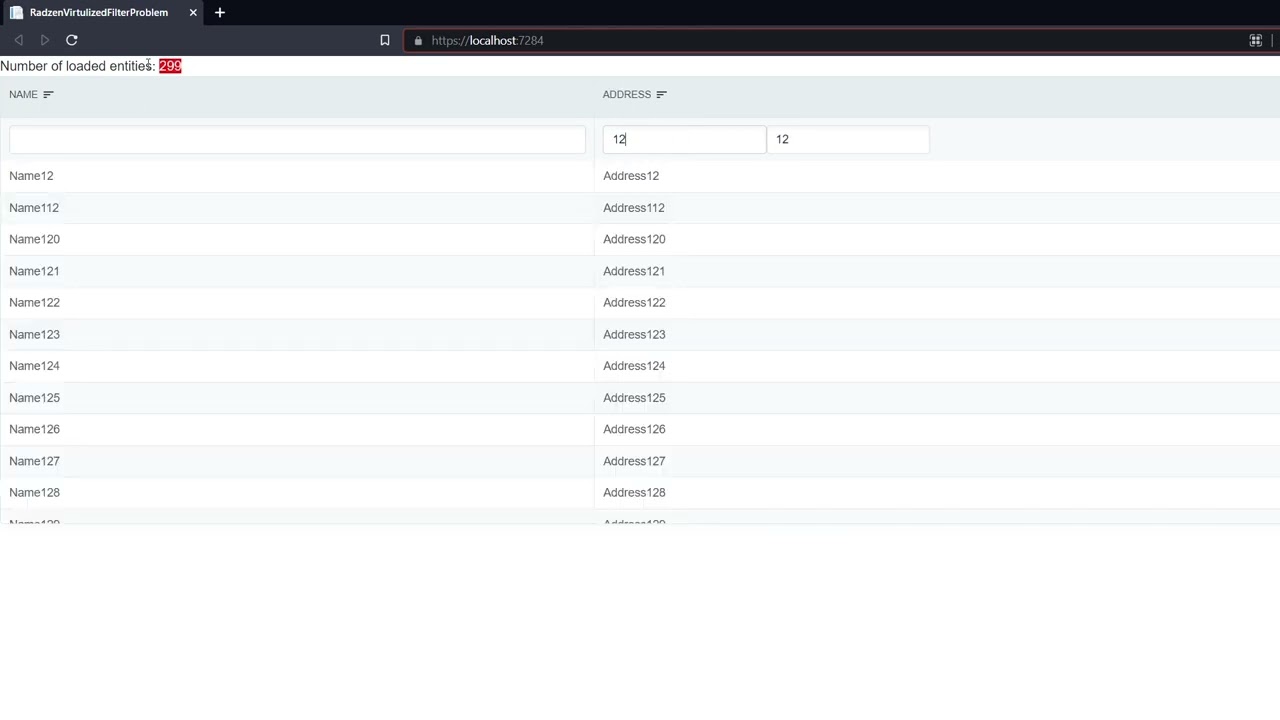This screenshot has height=720, width=1280.
Task: Click the Address121 cell
Action: (x=937, y=271)
